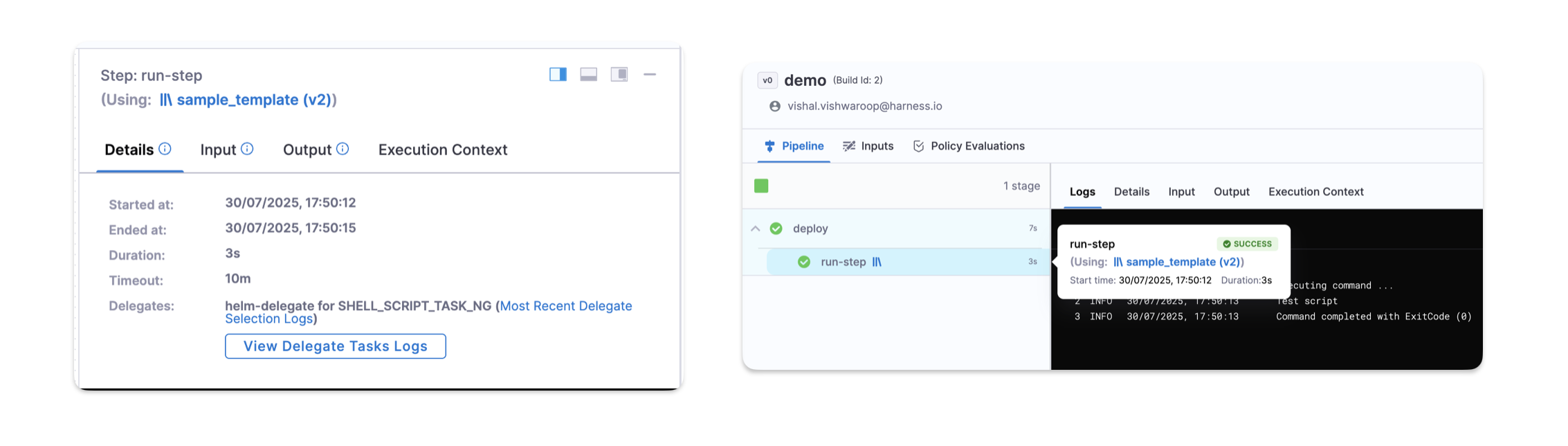Open Execution Context tab in left panel
1568x446 pixels.
click(442, 150)
